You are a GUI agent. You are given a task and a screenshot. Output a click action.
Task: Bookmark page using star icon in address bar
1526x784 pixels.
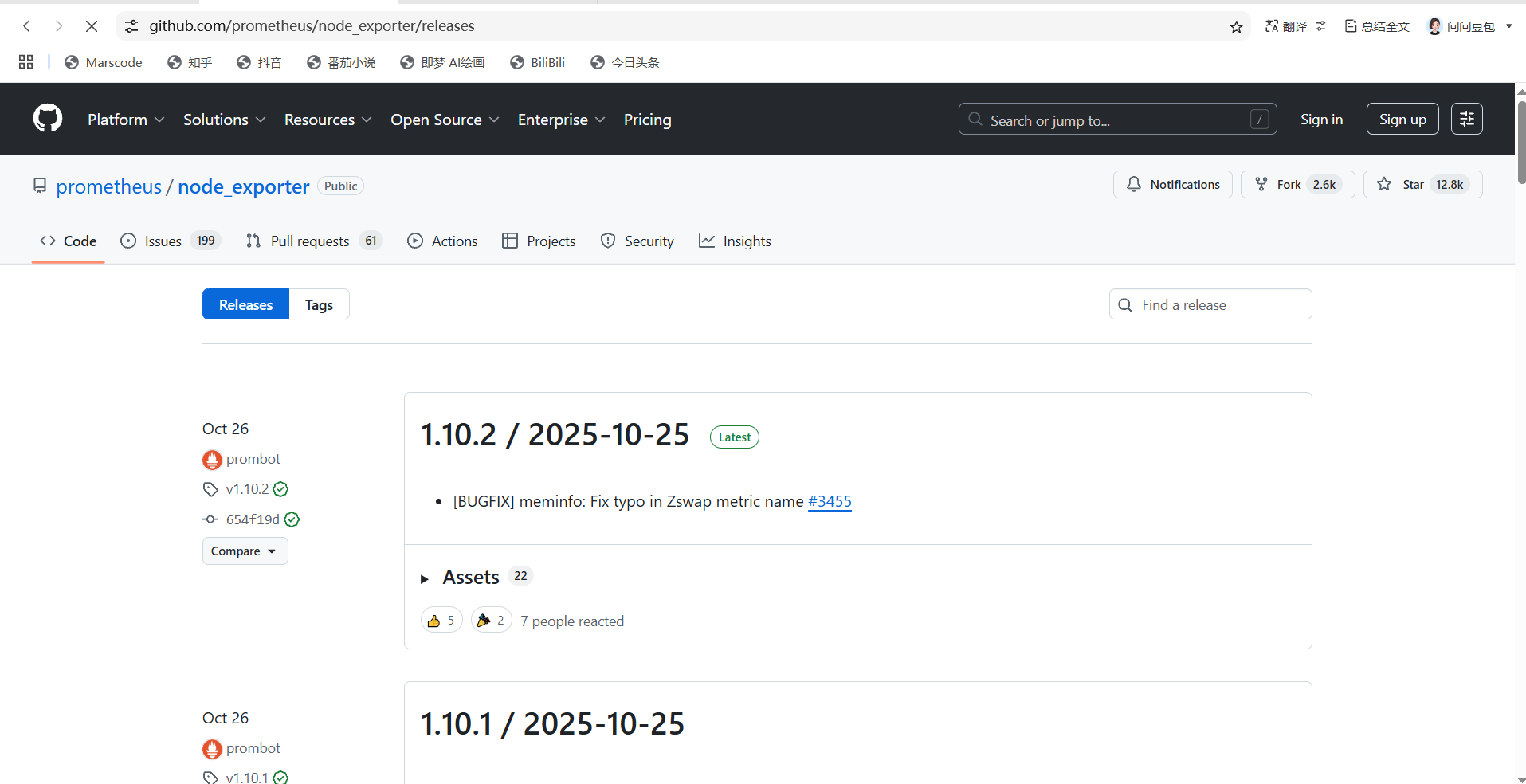pyautogui.click(x=1236, y=27)
